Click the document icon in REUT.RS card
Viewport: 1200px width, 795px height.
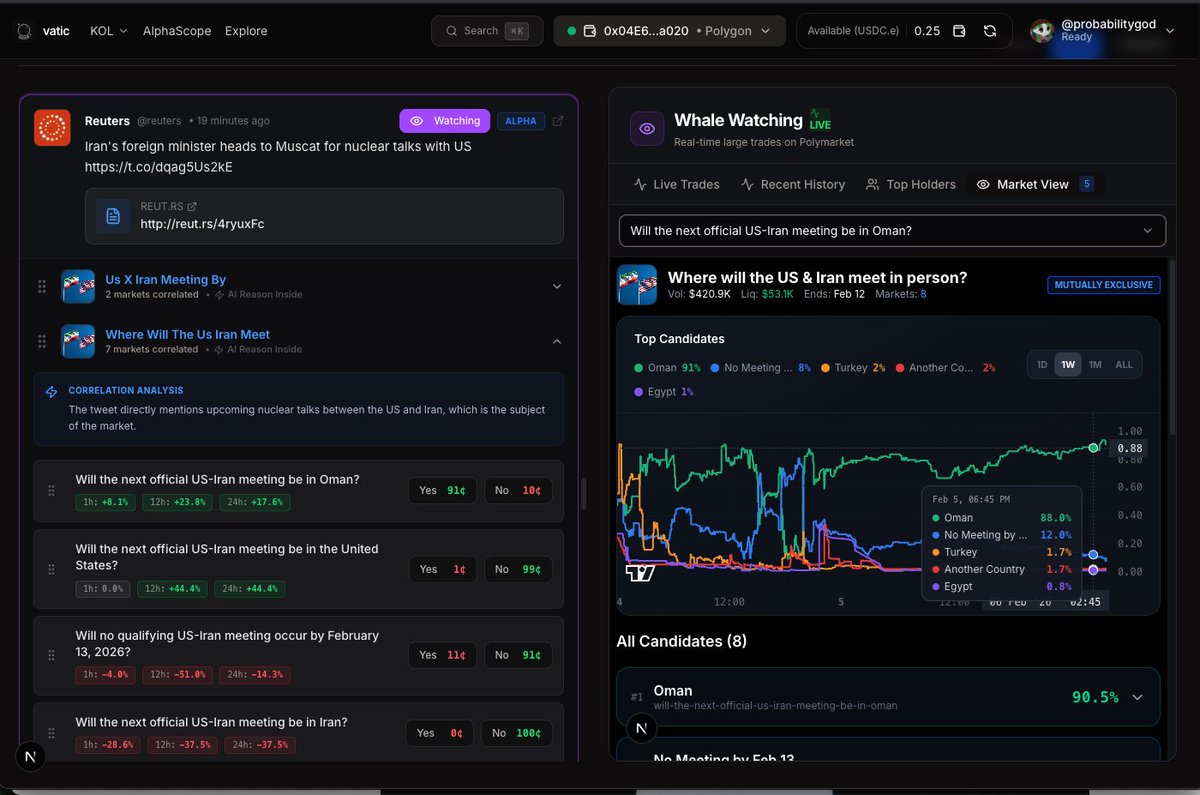[x=113, y=216]
